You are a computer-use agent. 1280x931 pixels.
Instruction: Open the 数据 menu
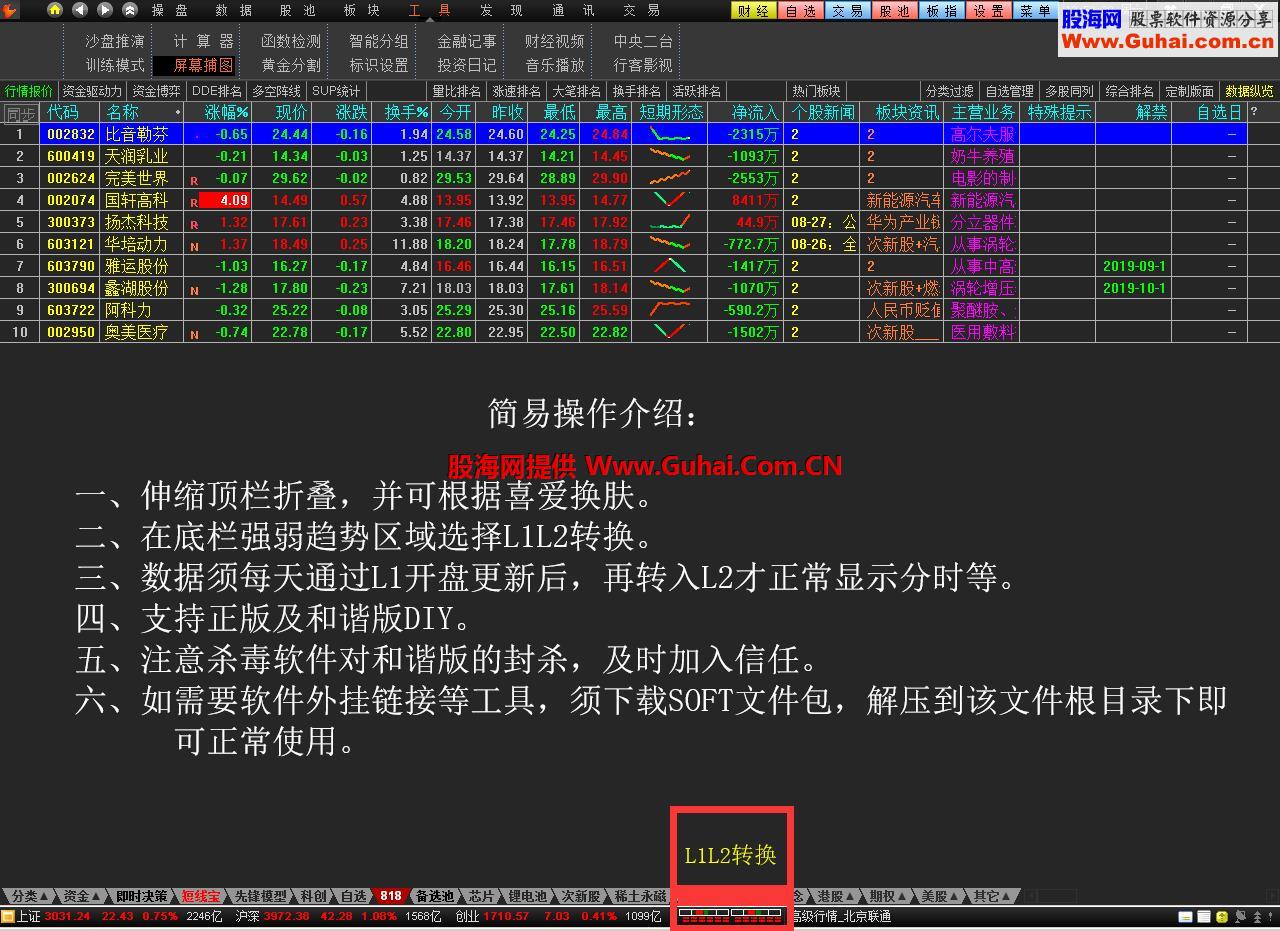234,10
